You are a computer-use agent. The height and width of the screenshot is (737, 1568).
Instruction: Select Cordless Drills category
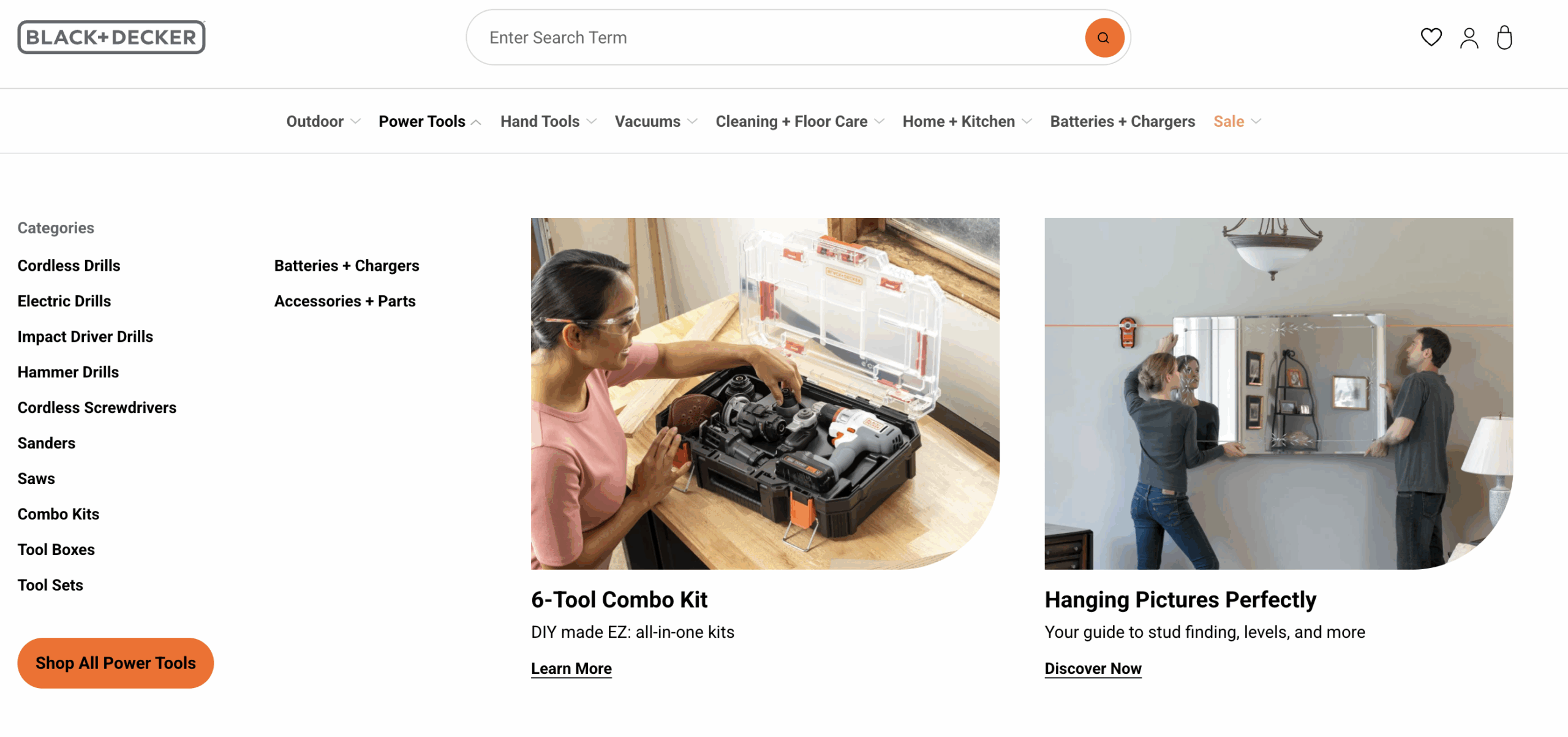[69, 266]
